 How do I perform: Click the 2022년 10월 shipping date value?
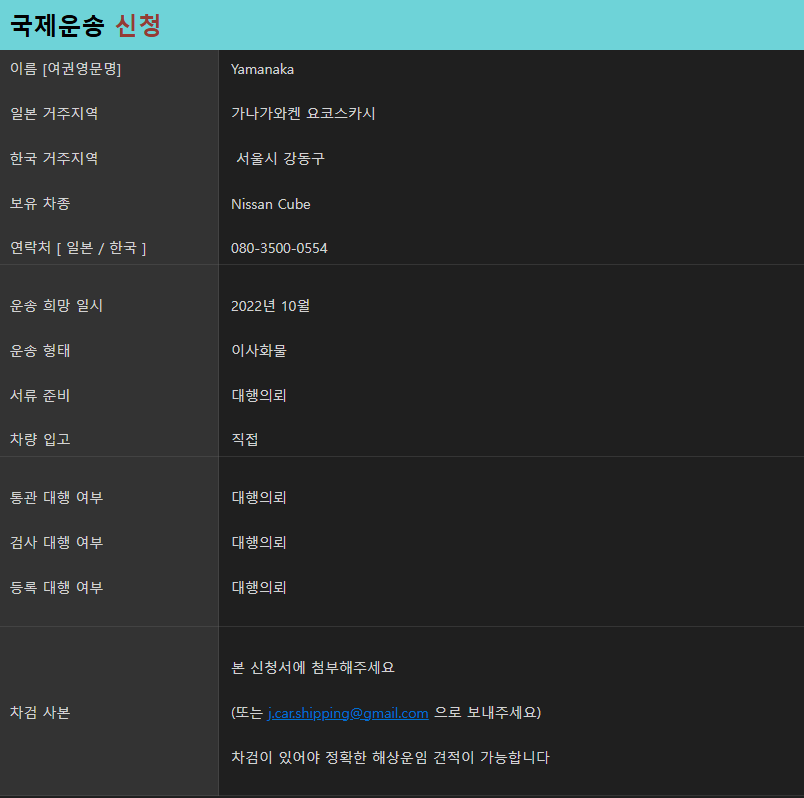270,306
